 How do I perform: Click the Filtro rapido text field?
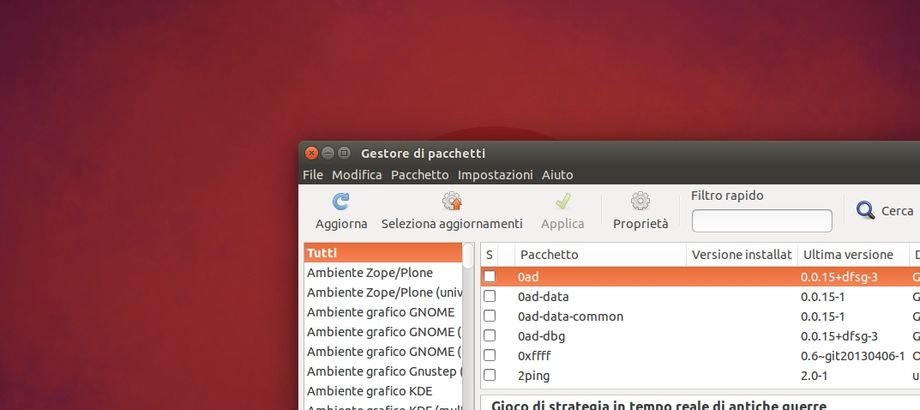click(x=762, y=221)
